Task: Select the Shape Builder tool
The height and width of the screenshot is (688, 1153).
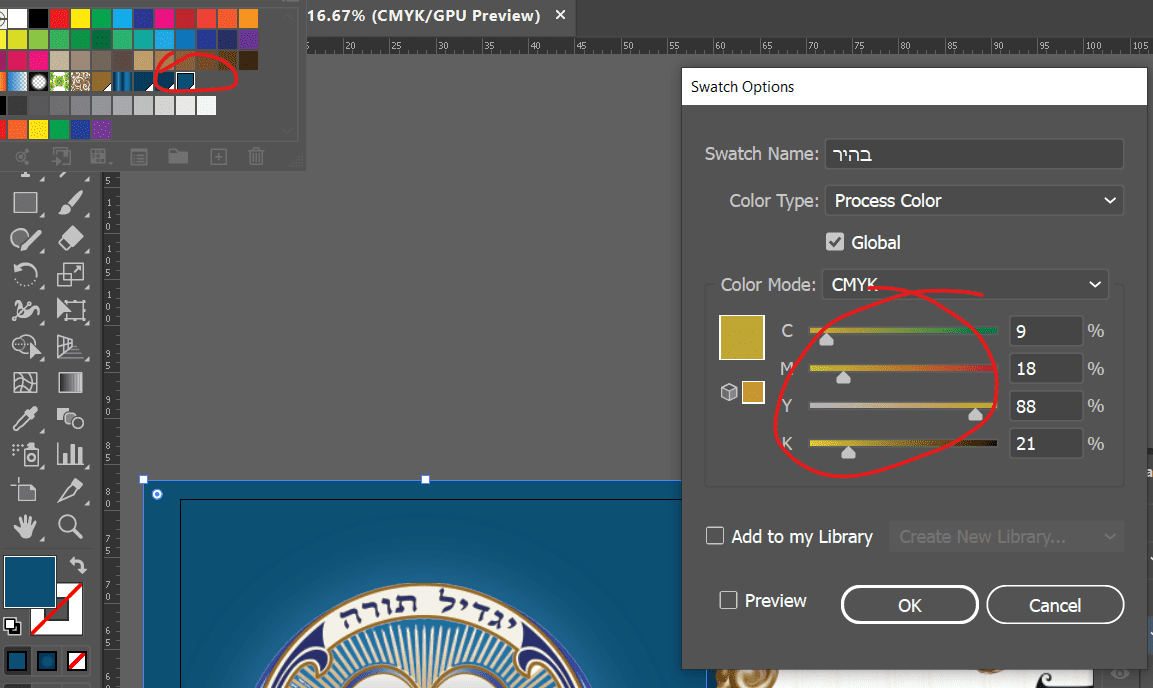Action: [26, 346]
